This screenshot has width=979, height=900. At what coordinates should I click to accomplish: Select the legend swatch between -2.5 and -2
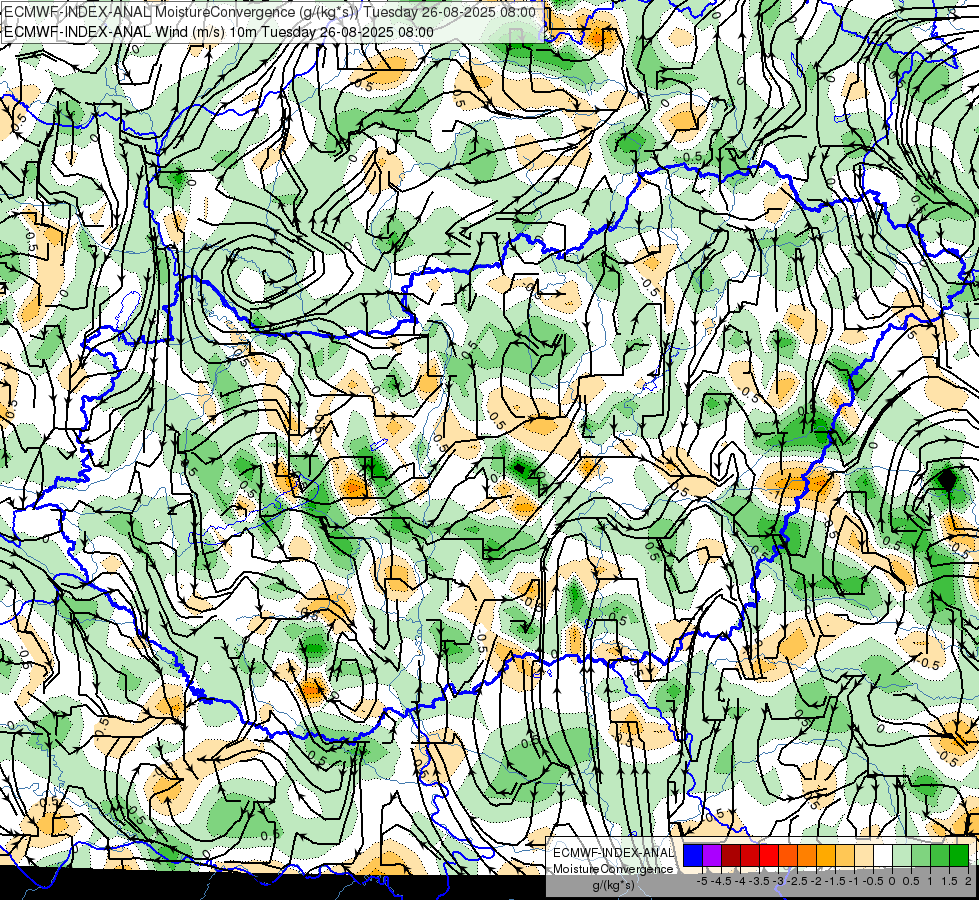click(x=807, y=855)
